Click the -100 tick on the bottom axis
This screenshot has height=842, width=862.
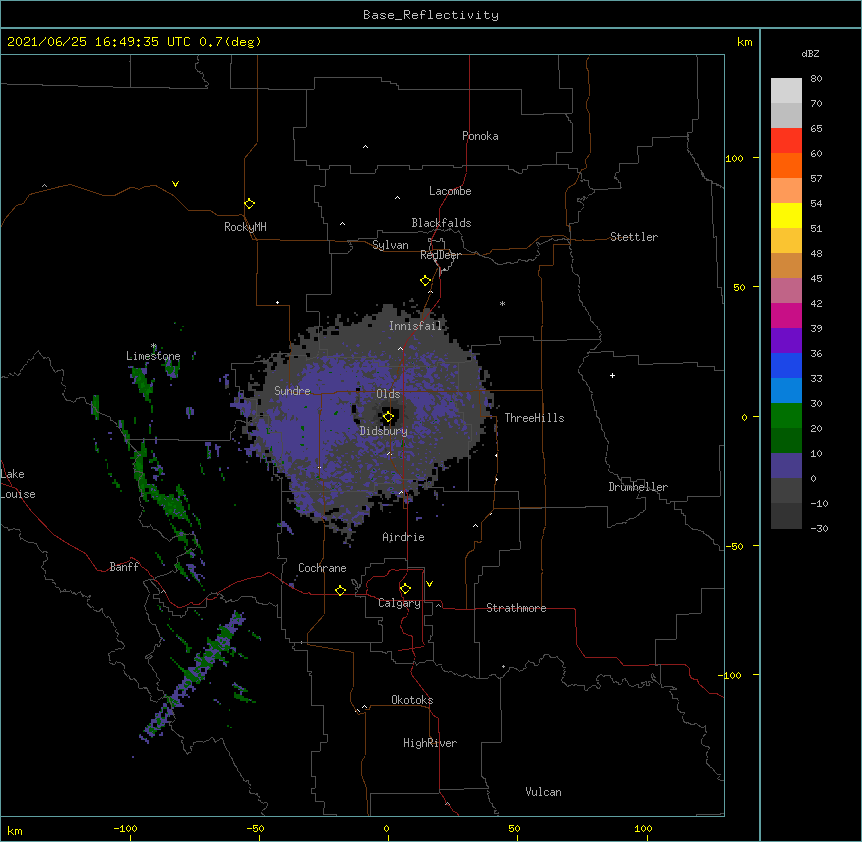[x=125, y=828]
